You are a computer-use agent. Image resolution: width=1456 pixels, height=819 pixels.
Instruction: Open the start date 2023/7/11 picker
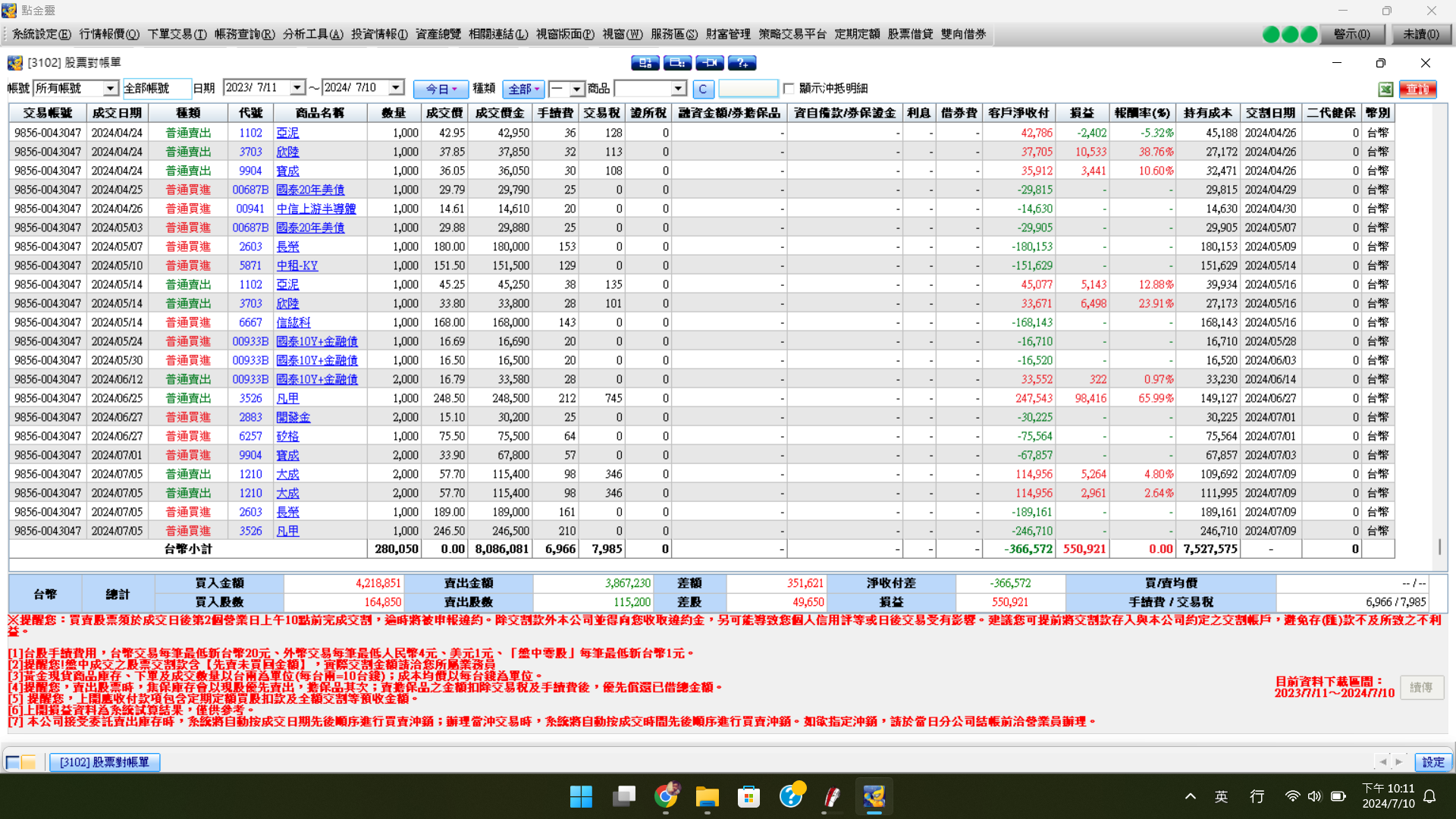pos(298,88)
